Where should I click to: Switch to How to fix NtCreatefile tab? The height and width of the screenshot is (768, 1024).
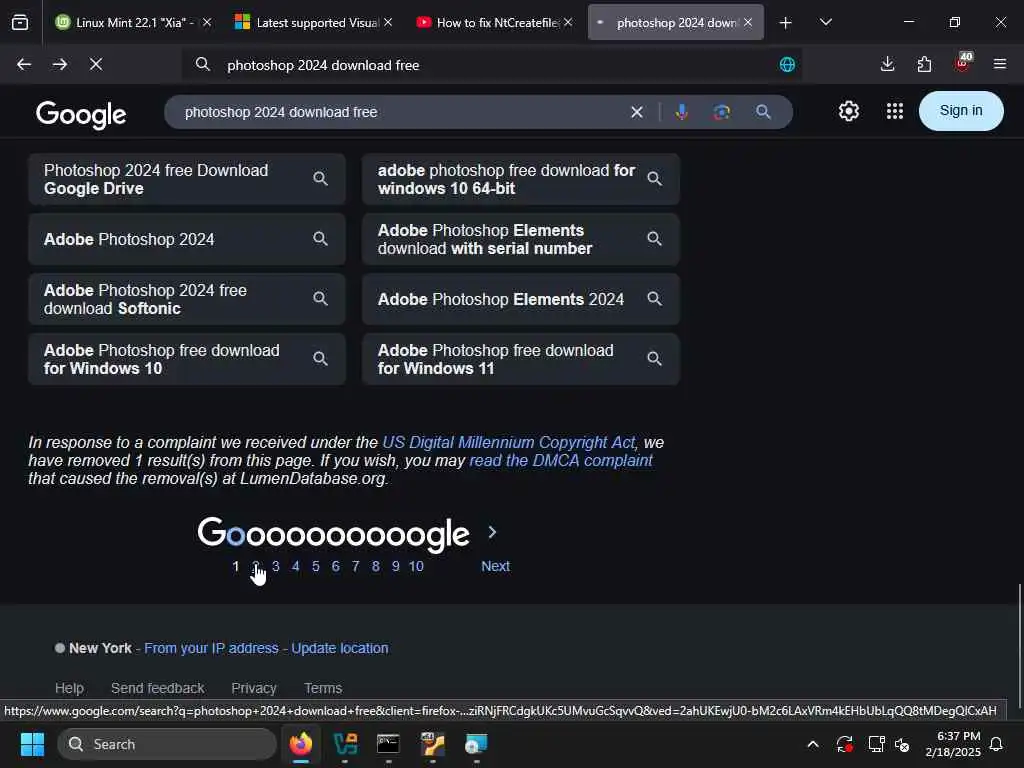point(494,22)
